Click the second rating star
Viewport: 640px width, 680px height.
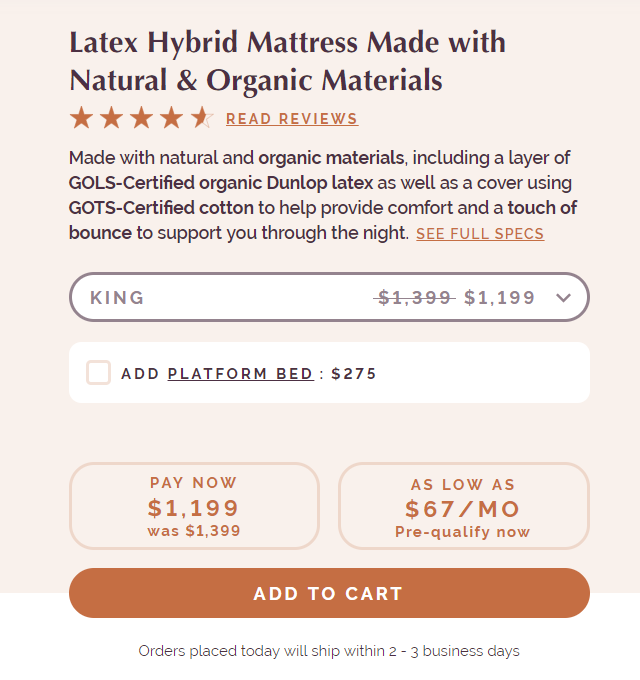click(111, 118)
